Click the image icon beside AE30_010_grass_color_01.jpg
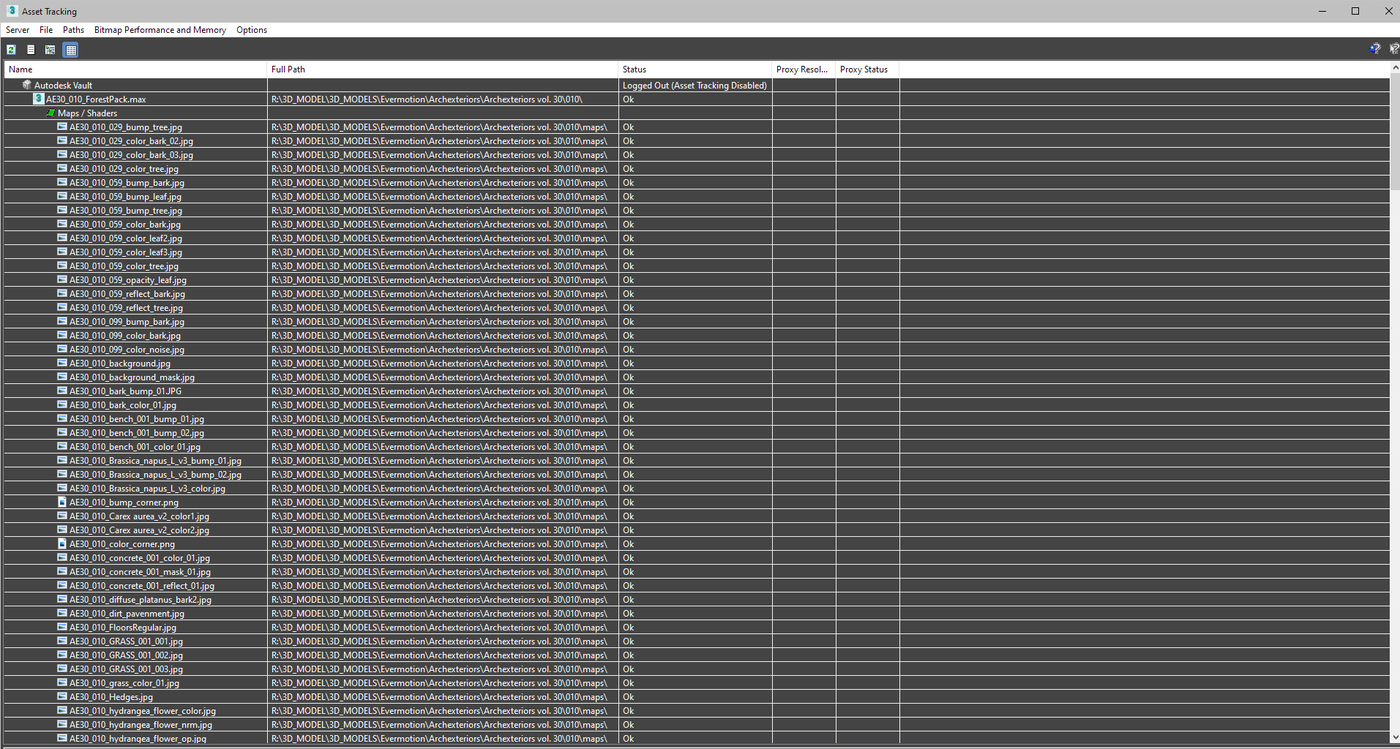The width and height of the screenshot is (1400, 749). [62, 683]
